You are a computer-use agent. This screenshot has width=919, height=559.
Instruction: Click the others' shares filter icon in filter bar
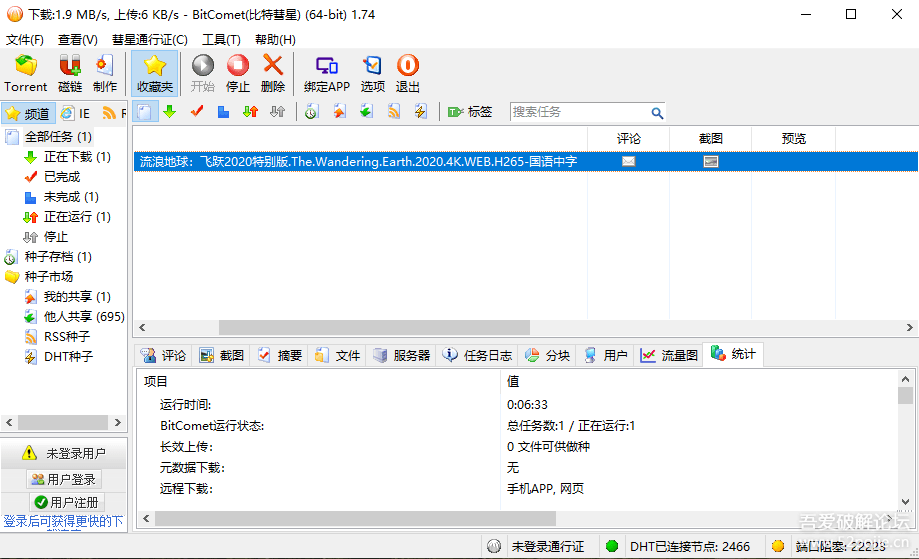(366, 111)
